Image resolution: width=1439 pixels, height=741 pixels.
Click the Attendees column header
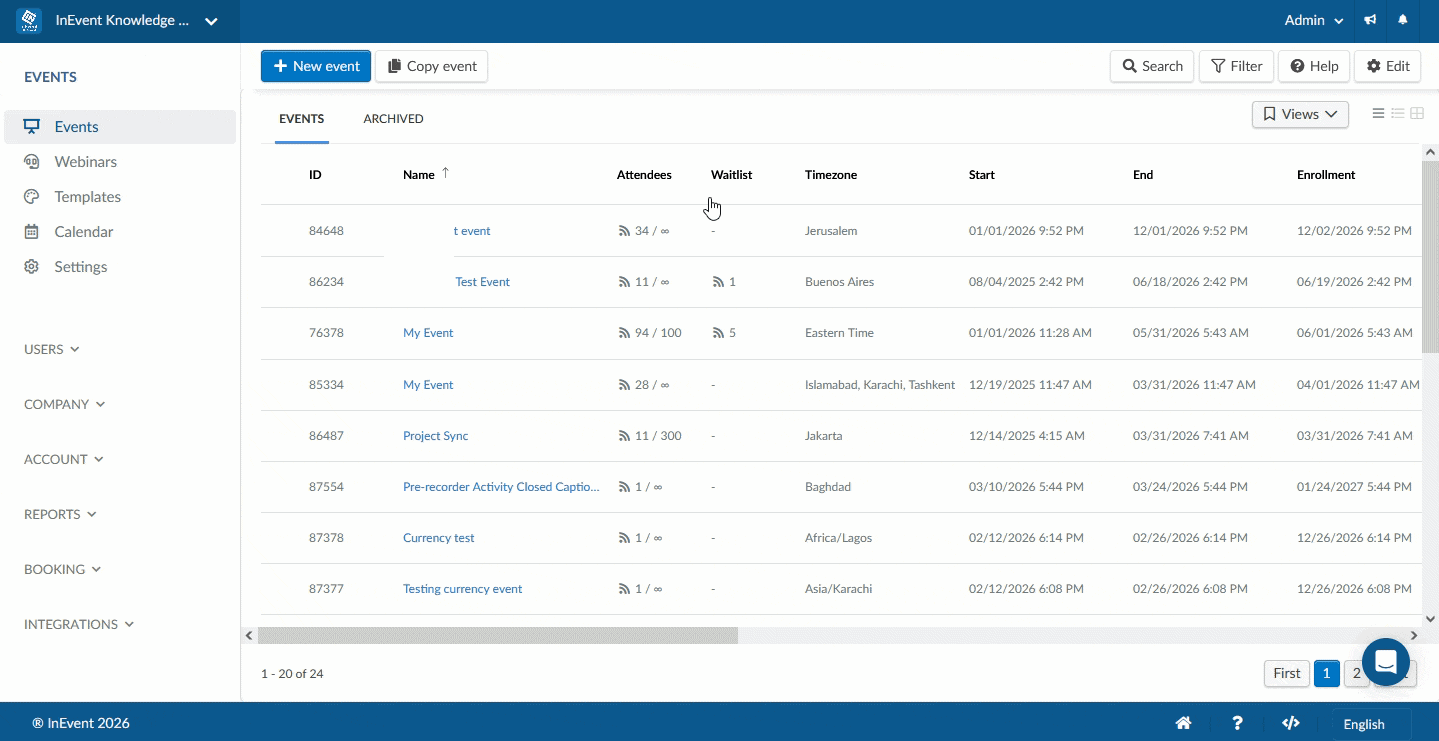pyautogui.click(x=644, y=175)
